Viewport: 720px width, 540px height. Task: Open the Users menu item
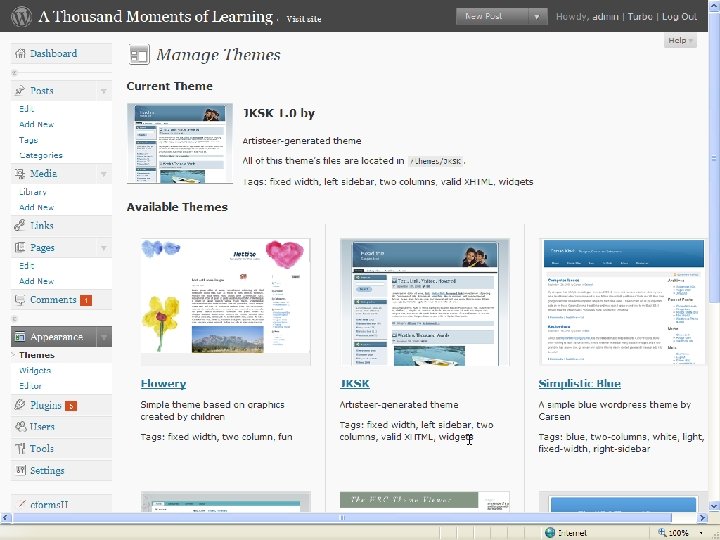[42, 427]
